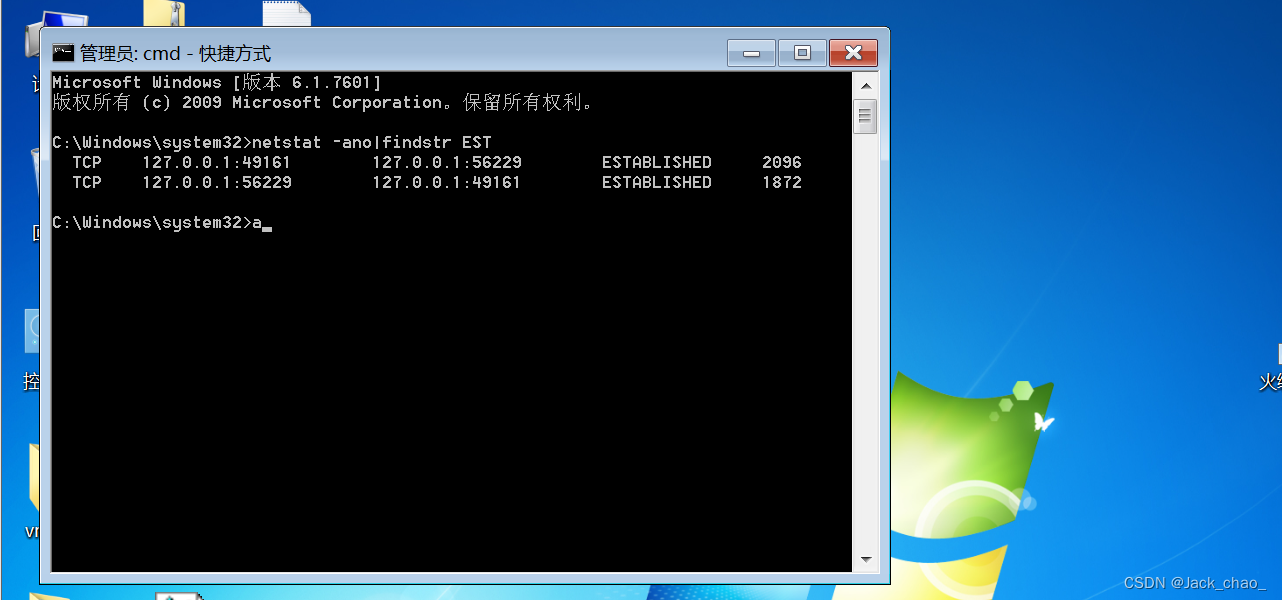The image size is (1282, 600).
Task: Close the 管理员: cmd window
Action: tap(853, 52)
